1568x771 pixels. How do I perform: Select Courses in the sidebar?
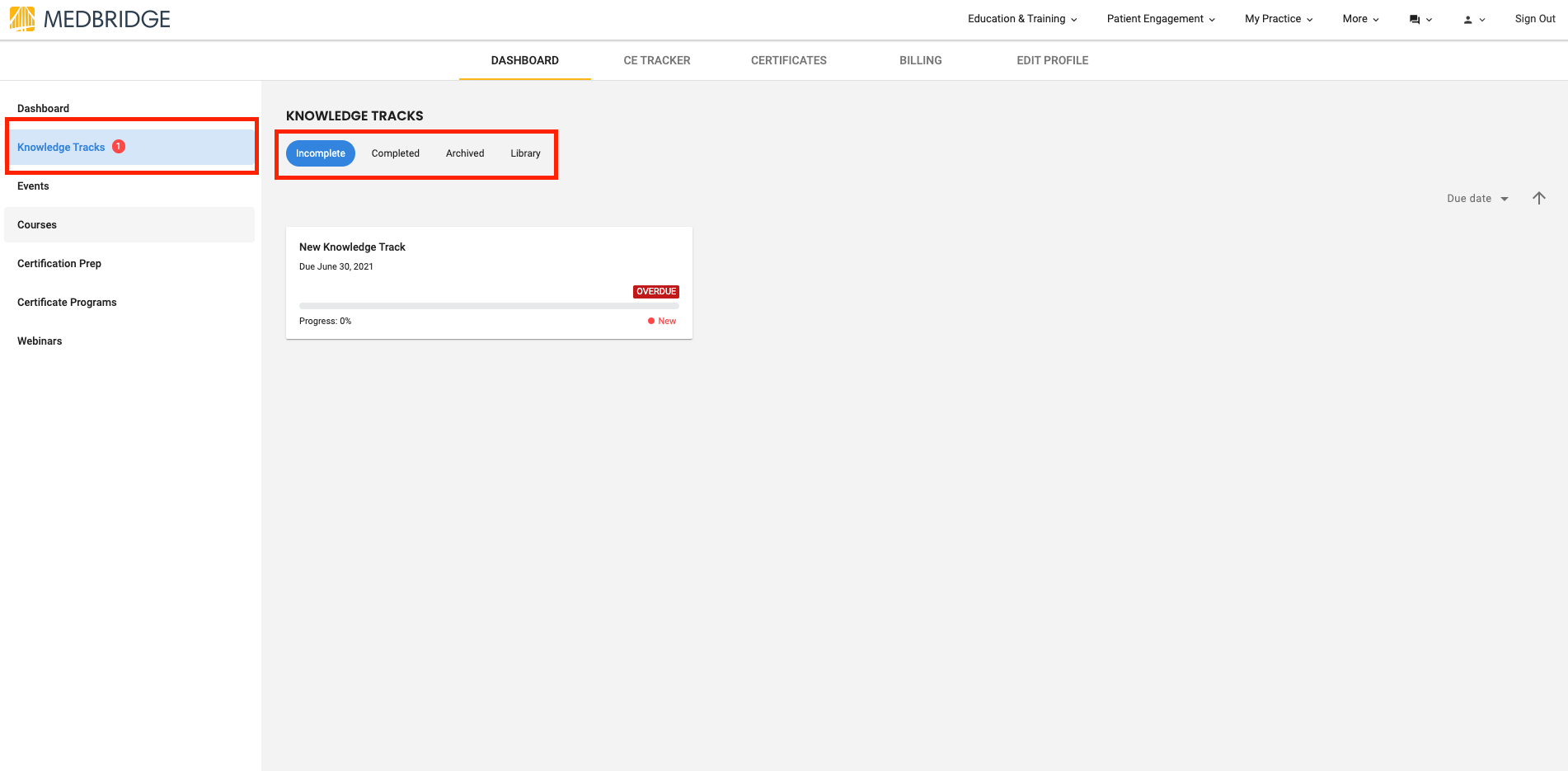coord(129,224)
